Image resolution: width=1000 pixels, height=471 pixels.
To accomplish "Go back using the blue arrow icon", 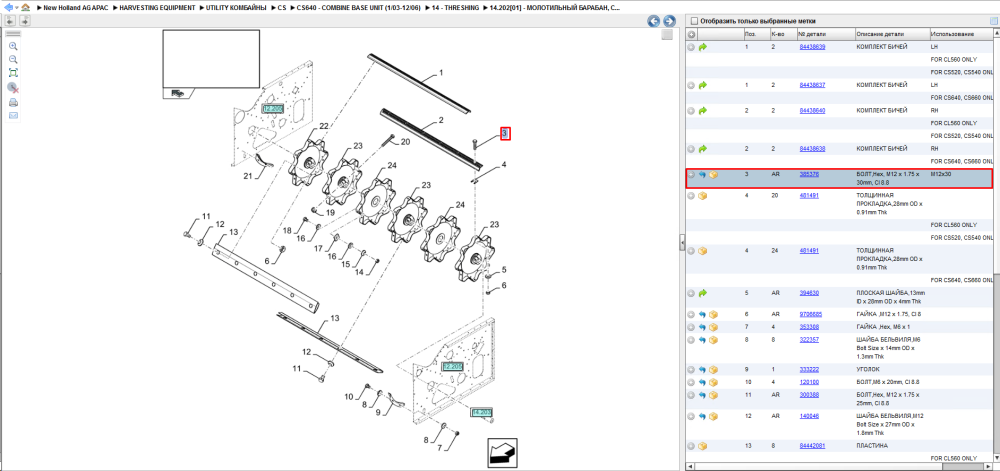I will [8, 7].
